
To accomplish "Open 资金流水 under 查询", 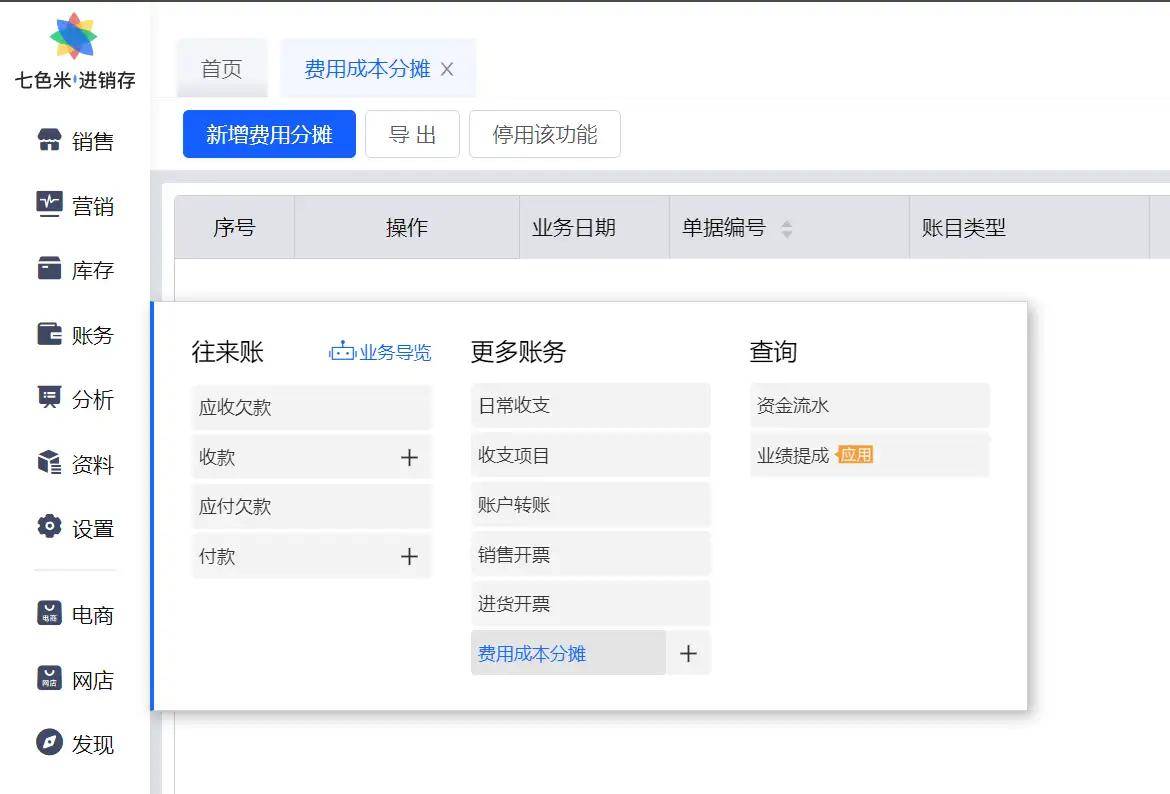I will (x=869, y=406).
